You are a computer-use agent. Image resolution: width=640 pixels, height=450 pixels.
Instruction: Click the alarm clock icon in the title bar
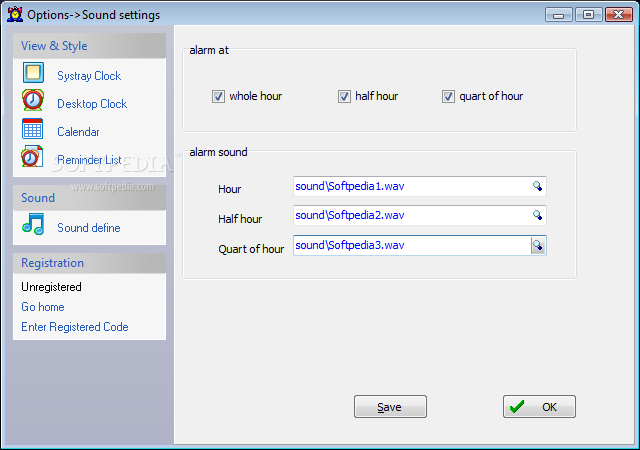click(15, 14)
